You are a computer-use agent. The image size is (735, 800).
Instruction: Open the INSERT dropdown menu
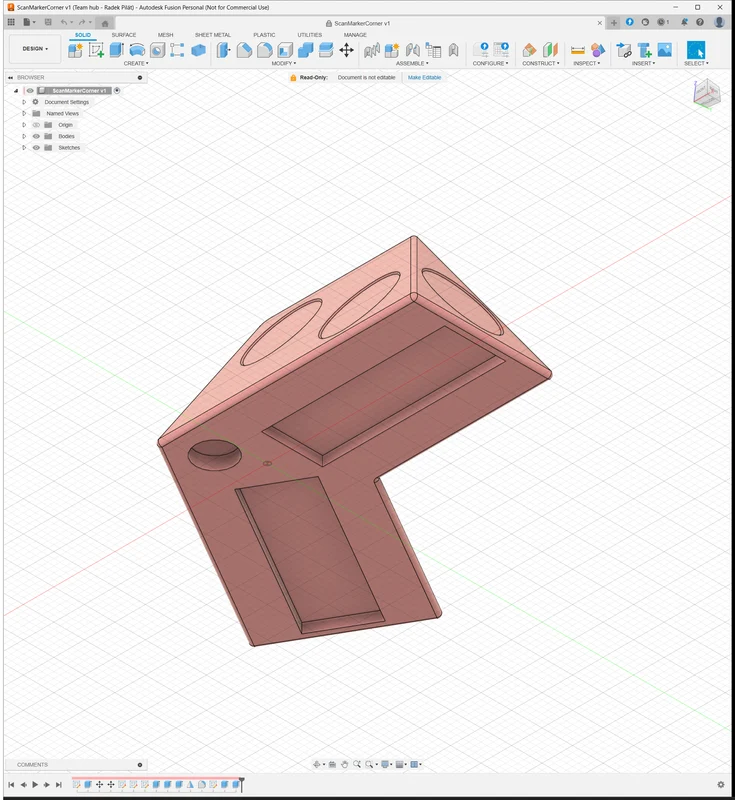click(643, 63)
